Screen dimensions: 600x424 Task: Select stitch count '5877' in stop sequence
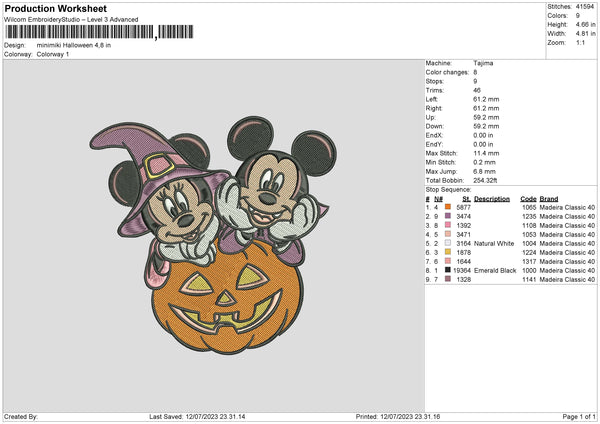tap(463, 207)
